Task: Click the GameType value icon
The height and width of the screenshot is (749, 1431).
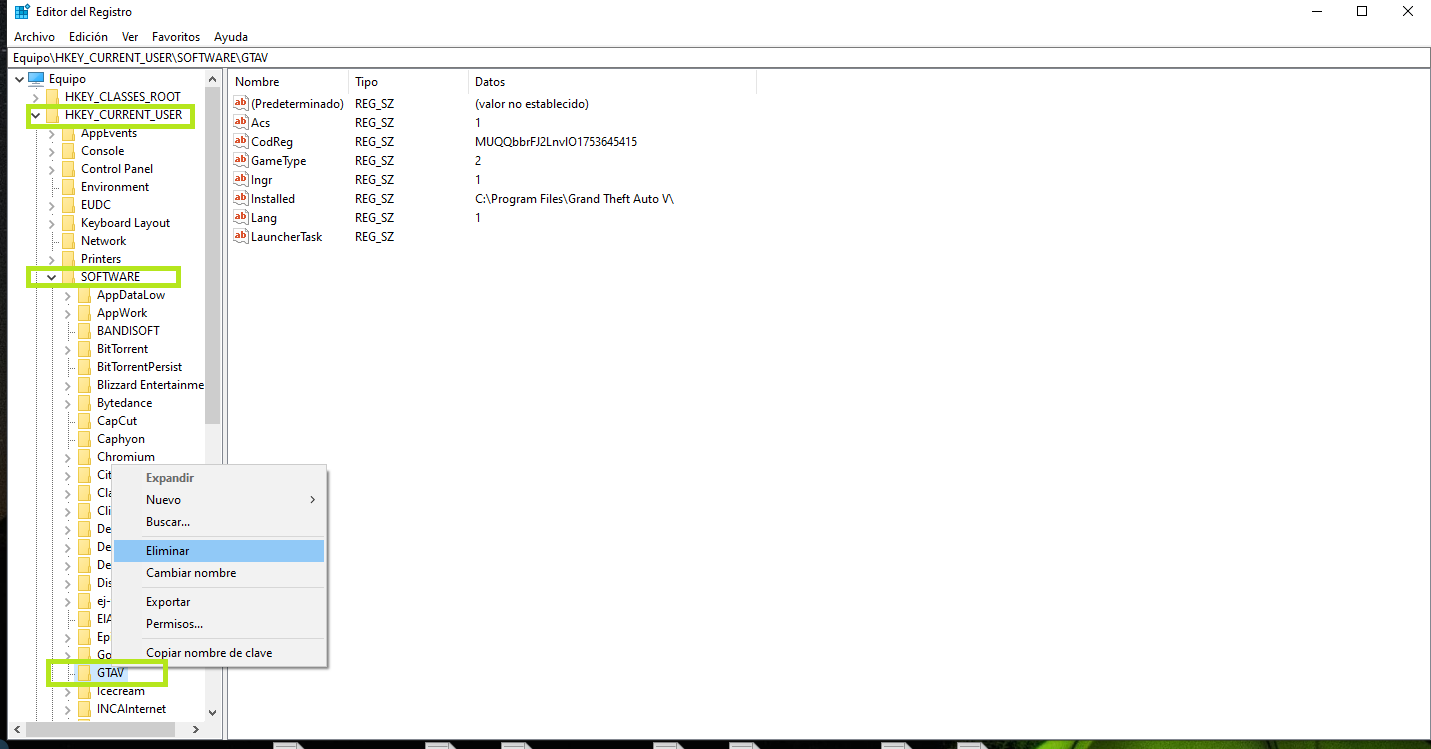Action: click(240, 161)
